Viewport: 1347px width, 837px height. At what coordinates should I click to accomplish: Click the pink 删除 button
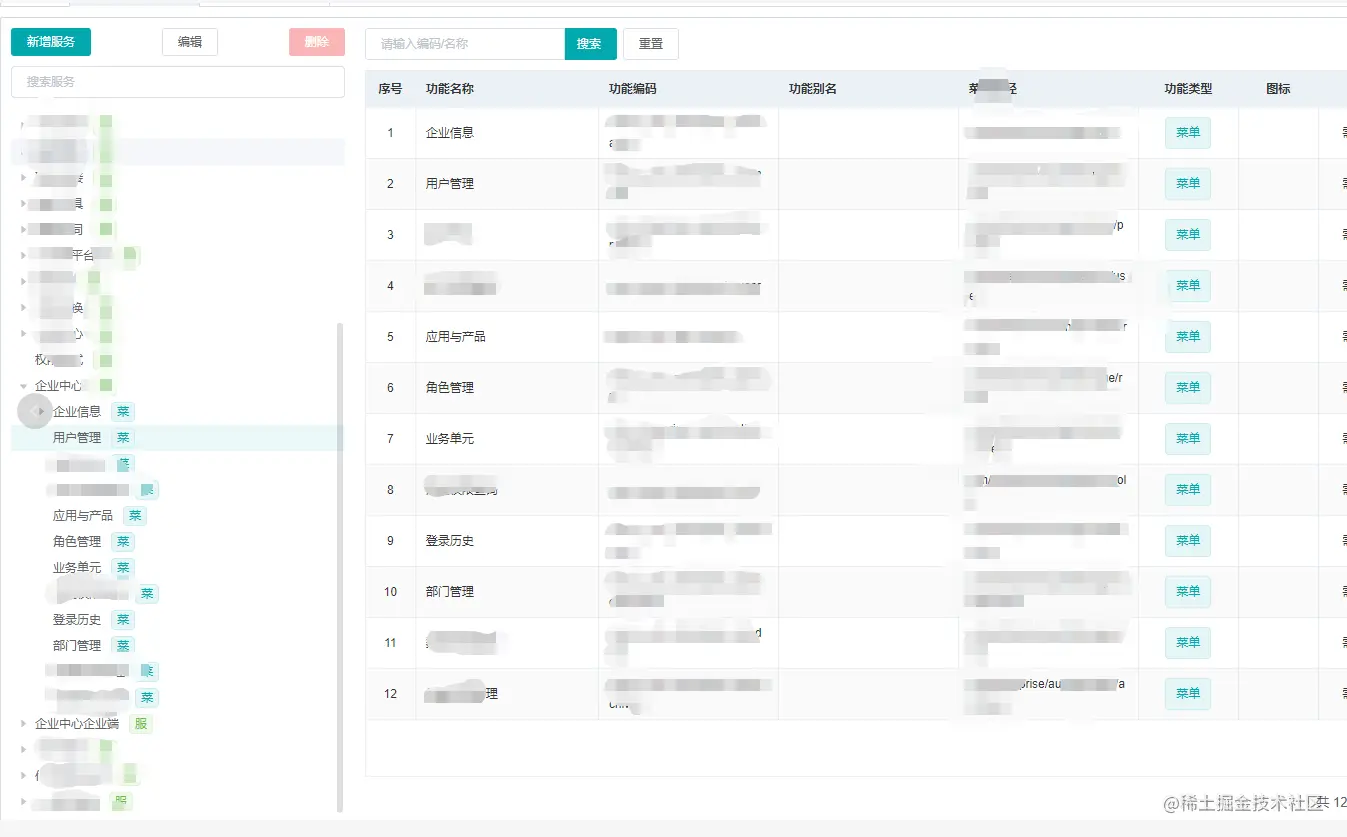317,42
